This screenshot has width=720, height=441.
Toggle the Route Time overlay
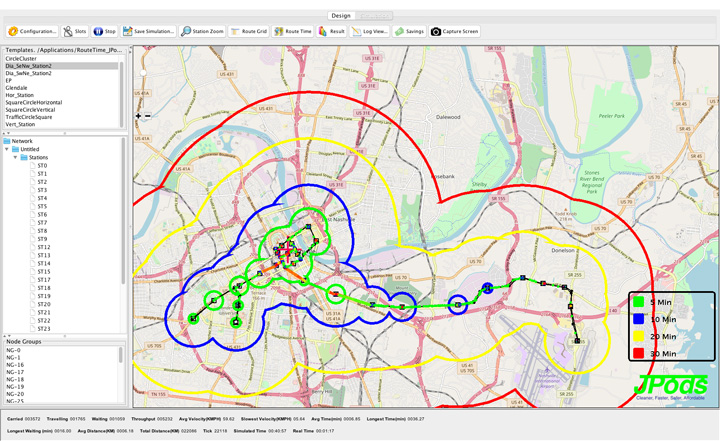tap(293, 31)
